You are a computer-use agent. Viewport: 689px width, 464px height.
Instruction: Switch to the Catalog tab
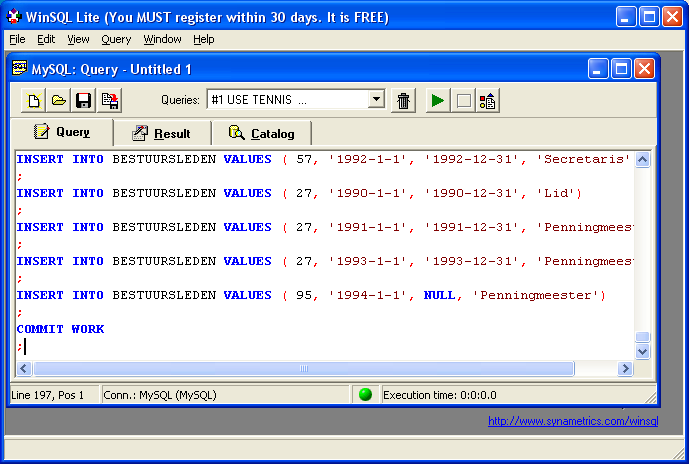(x=261, y=133)
